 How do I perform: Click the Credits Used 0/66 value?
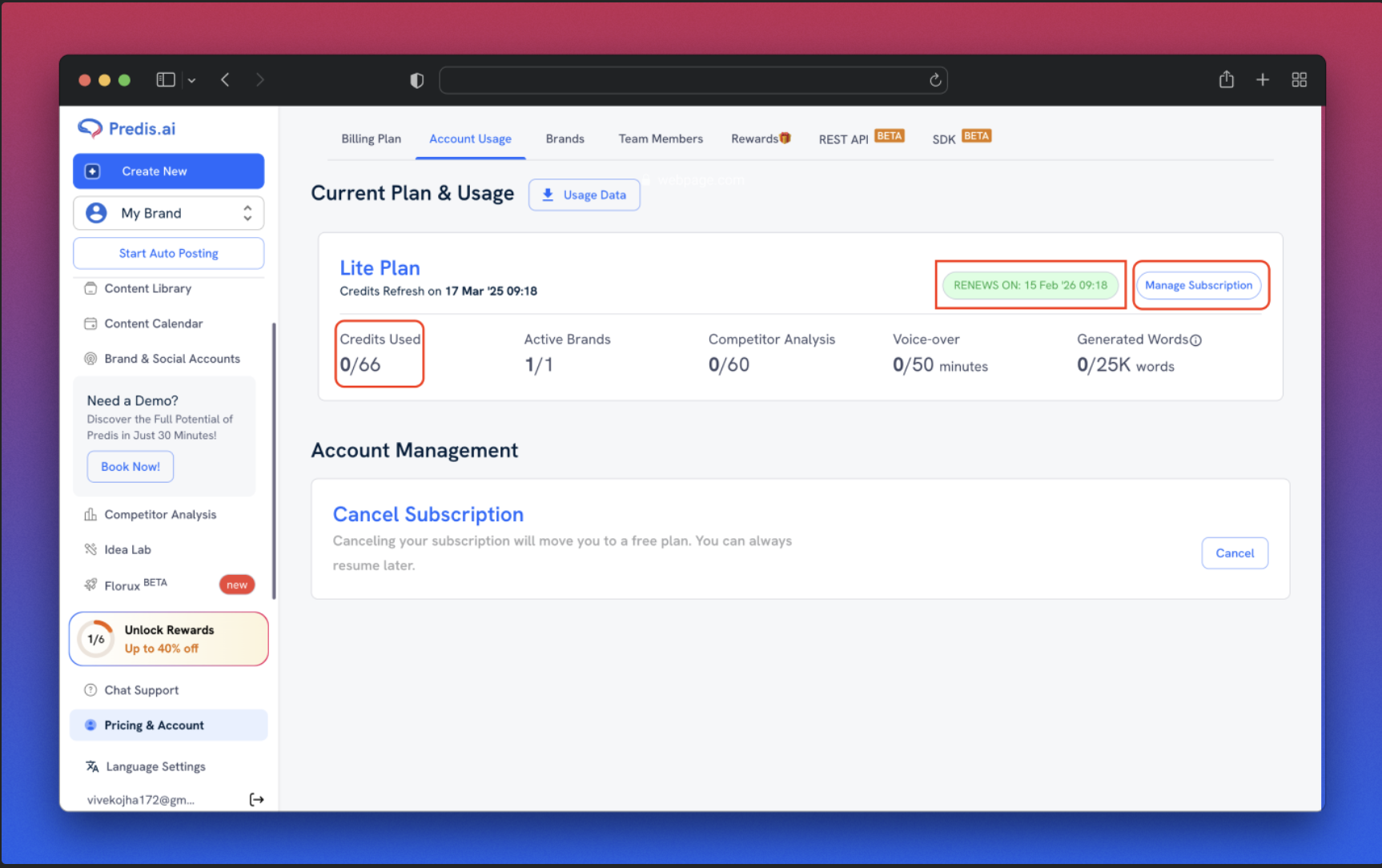click(x=360, y=365)
